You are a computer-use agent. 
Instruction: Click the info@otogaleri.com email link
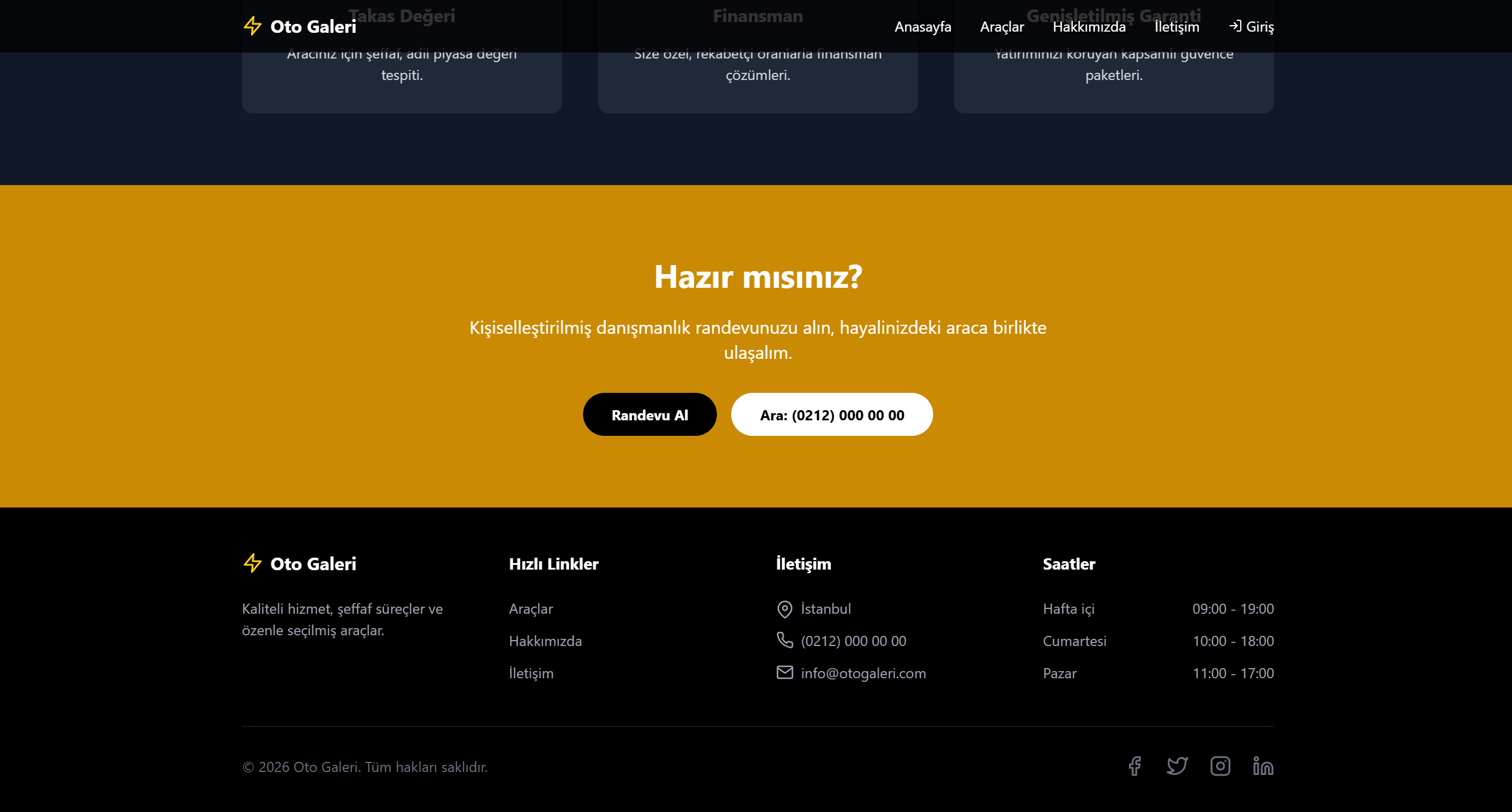pos(863,673)
